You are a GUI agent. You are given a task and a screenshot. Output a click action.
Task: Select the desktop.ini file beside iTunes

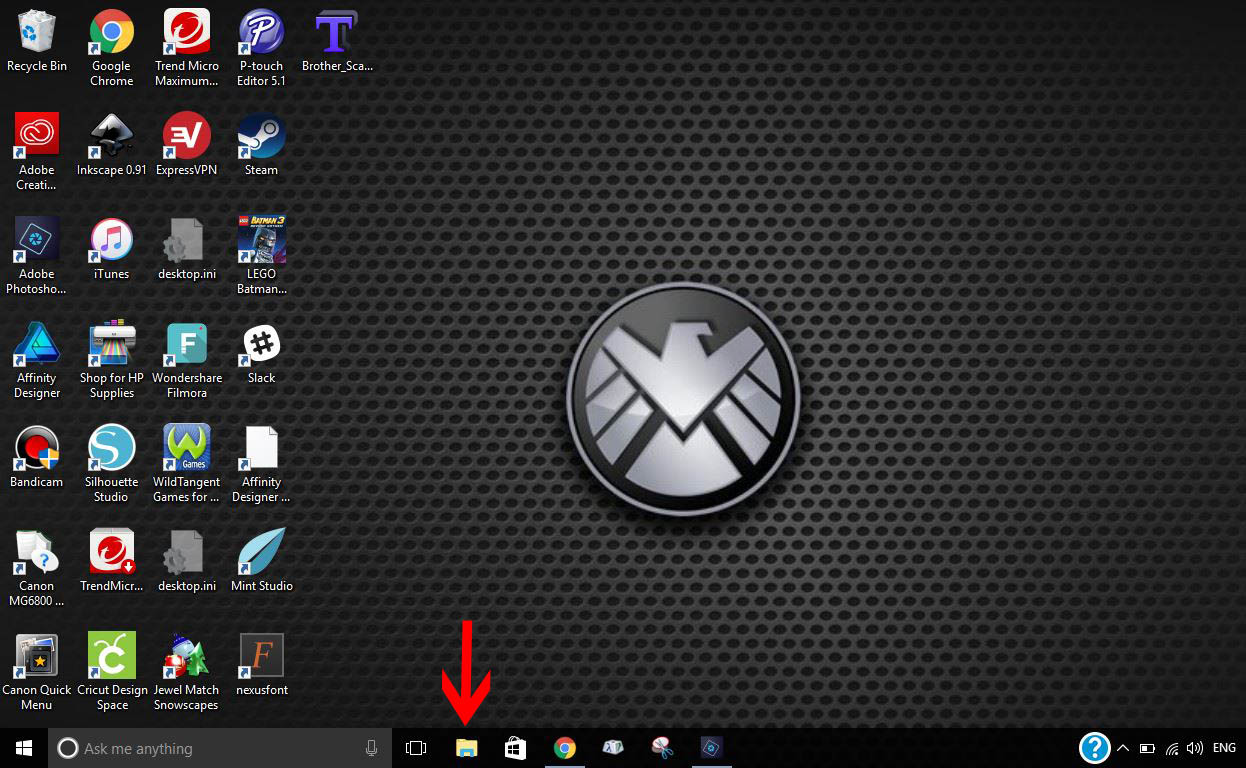(x=186, y=249)
